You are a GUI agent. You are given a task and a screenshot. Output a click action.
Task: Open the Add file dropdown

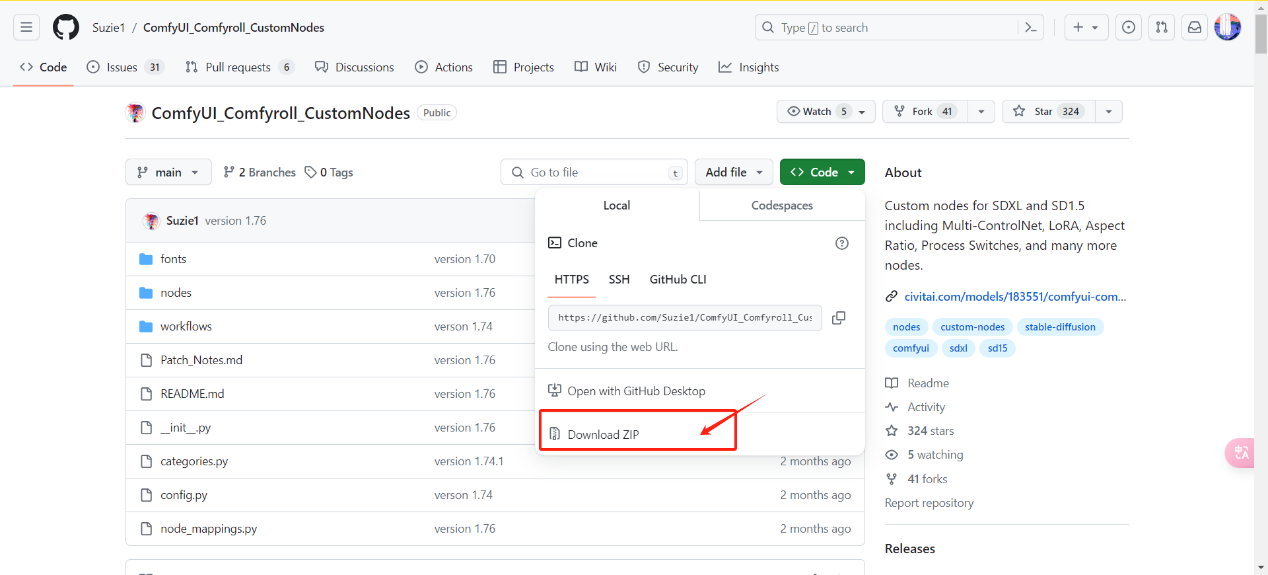734,172
